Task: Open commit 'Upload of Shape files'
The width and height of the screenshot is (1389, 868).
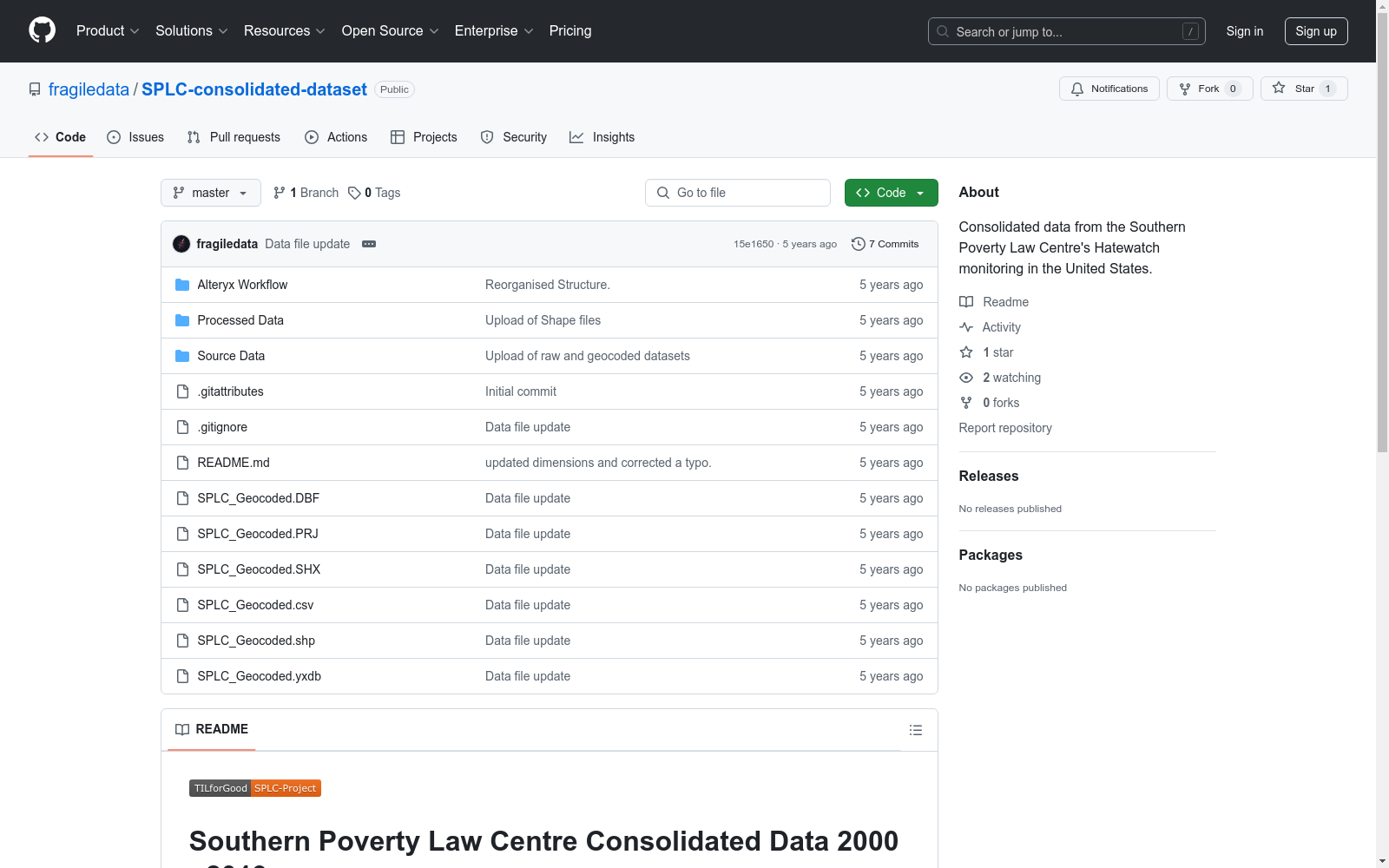Action: 543,320
